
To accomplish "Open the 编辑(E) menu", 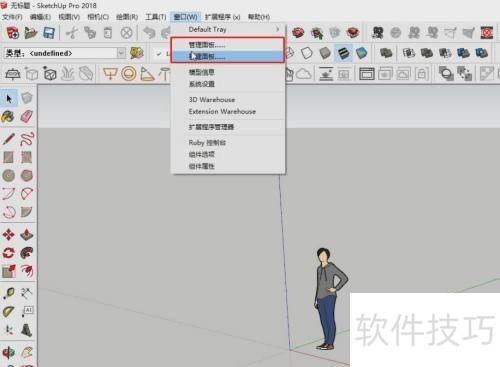I will tap(40, 17).
